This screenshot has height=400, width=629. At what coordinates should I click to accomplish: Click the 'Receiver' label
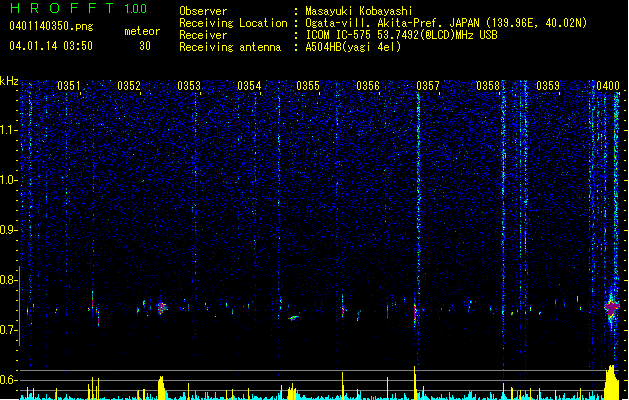click(203, 35)
